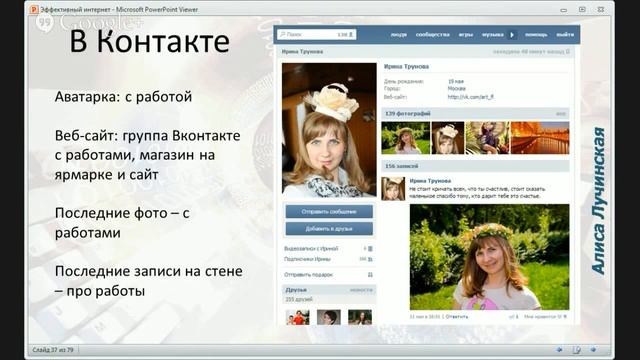The width and height of the screenshot is (640, 360).
Task: Click the bullet Последние фото – с работами
Action: (x=122, y=223)
